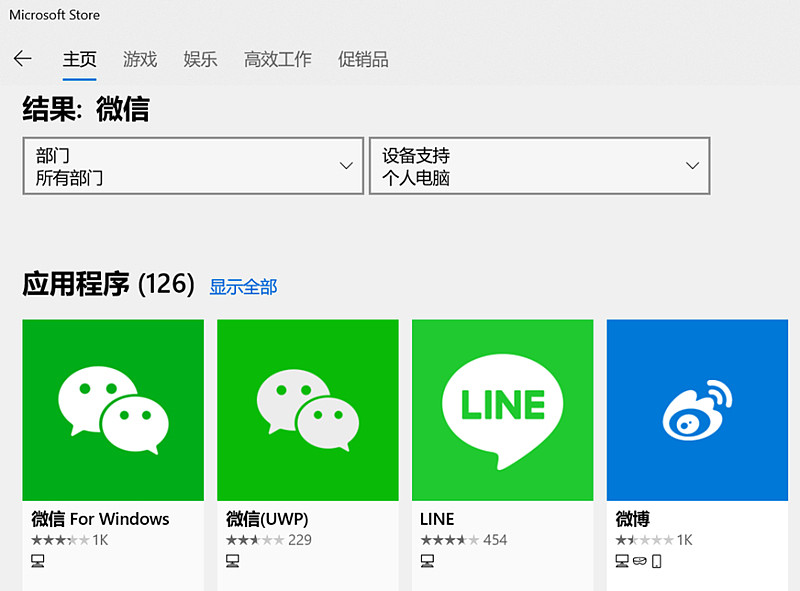The image size is (800, 591).
Task: Click the 结果: 微信 heading
Action: coord(86,109)
